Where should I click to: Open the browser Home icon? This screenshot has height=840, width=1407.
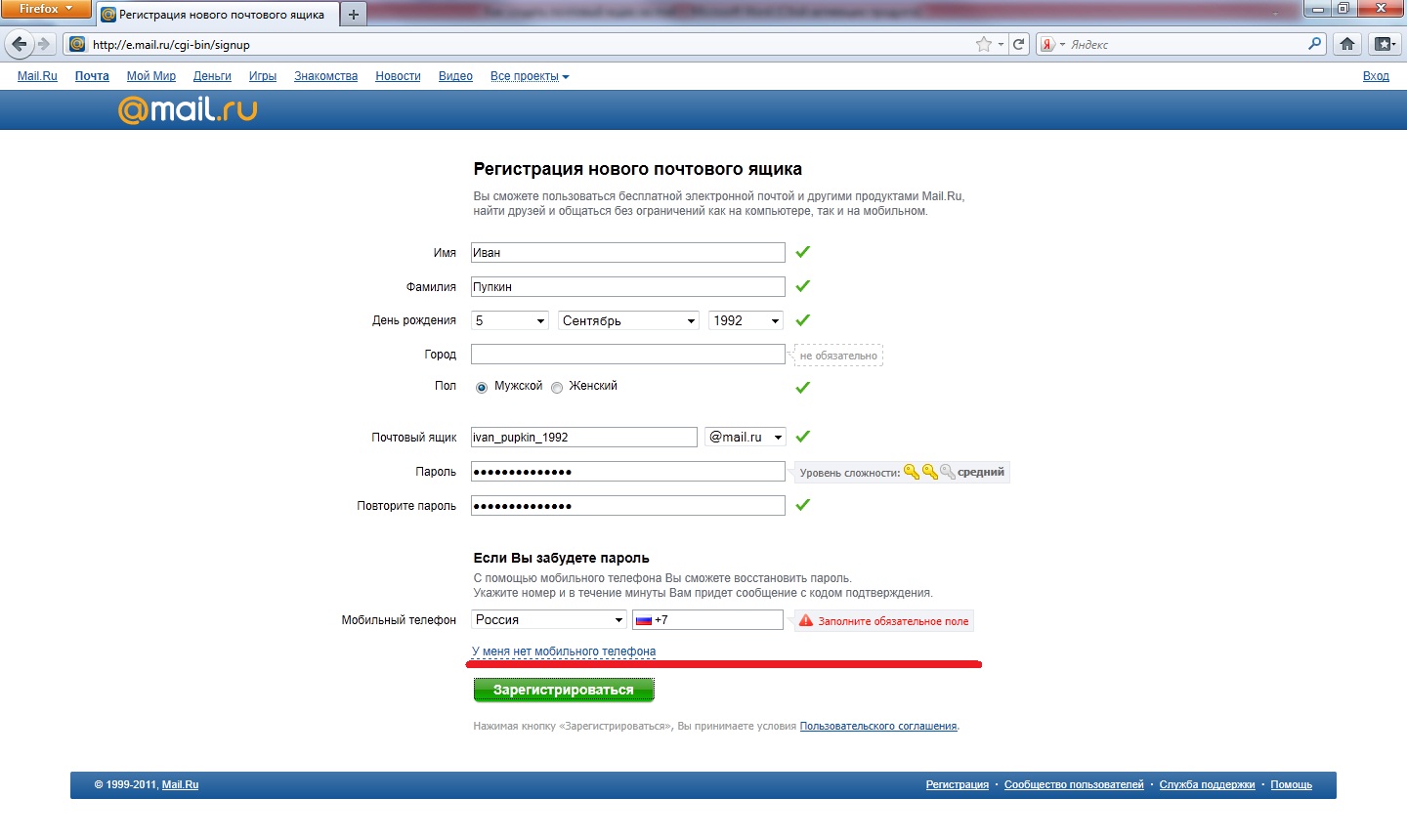click(x=1347, y=44)
